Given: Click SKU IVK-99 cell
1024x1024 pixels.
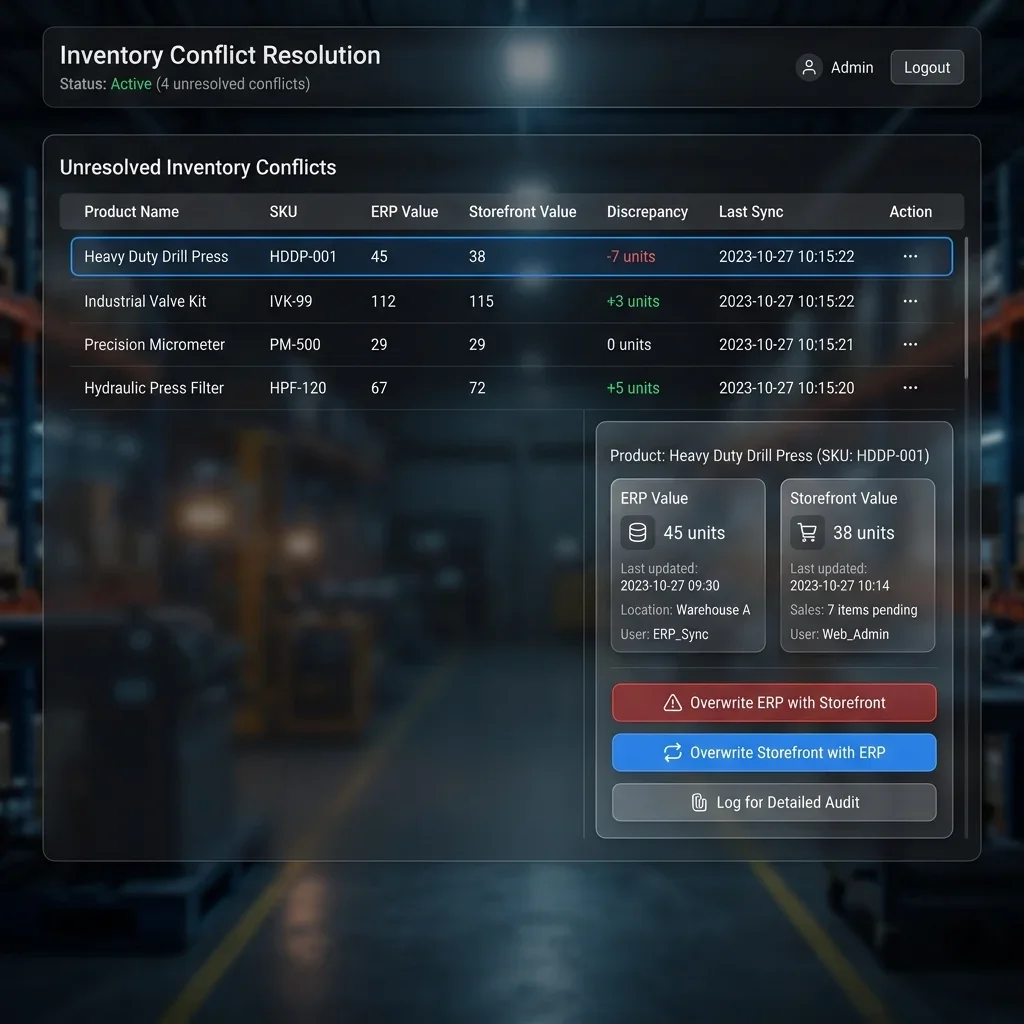Looking at the screenshot, I should pyautogui.click(x=291, y=301).
